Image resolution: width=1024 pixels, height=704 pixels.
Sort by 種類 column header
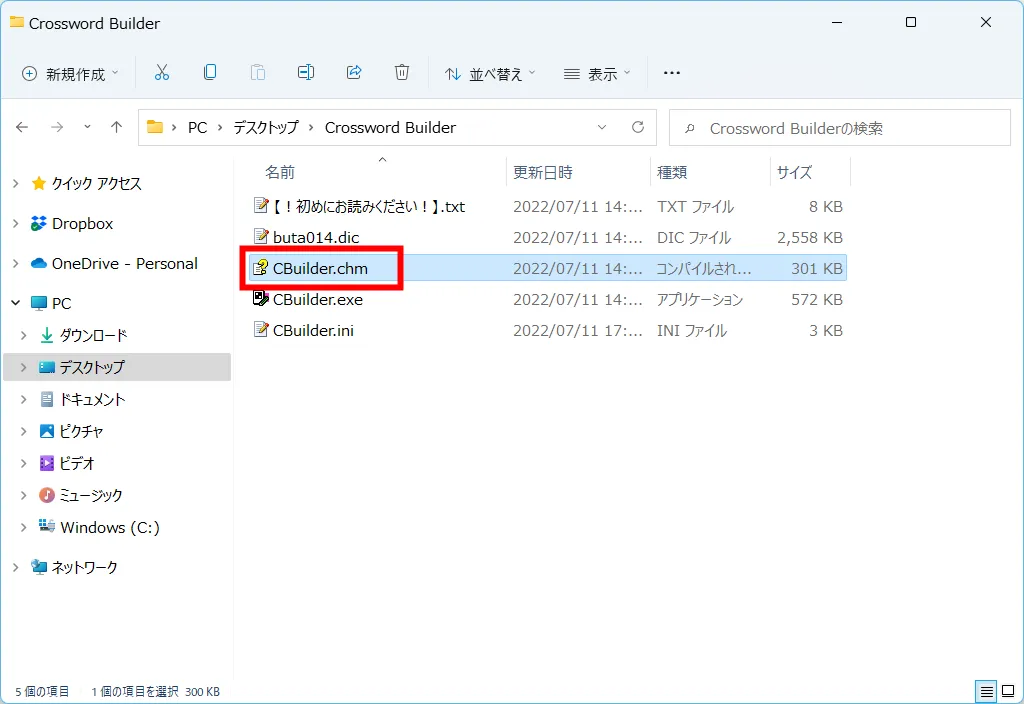[672, 172]
